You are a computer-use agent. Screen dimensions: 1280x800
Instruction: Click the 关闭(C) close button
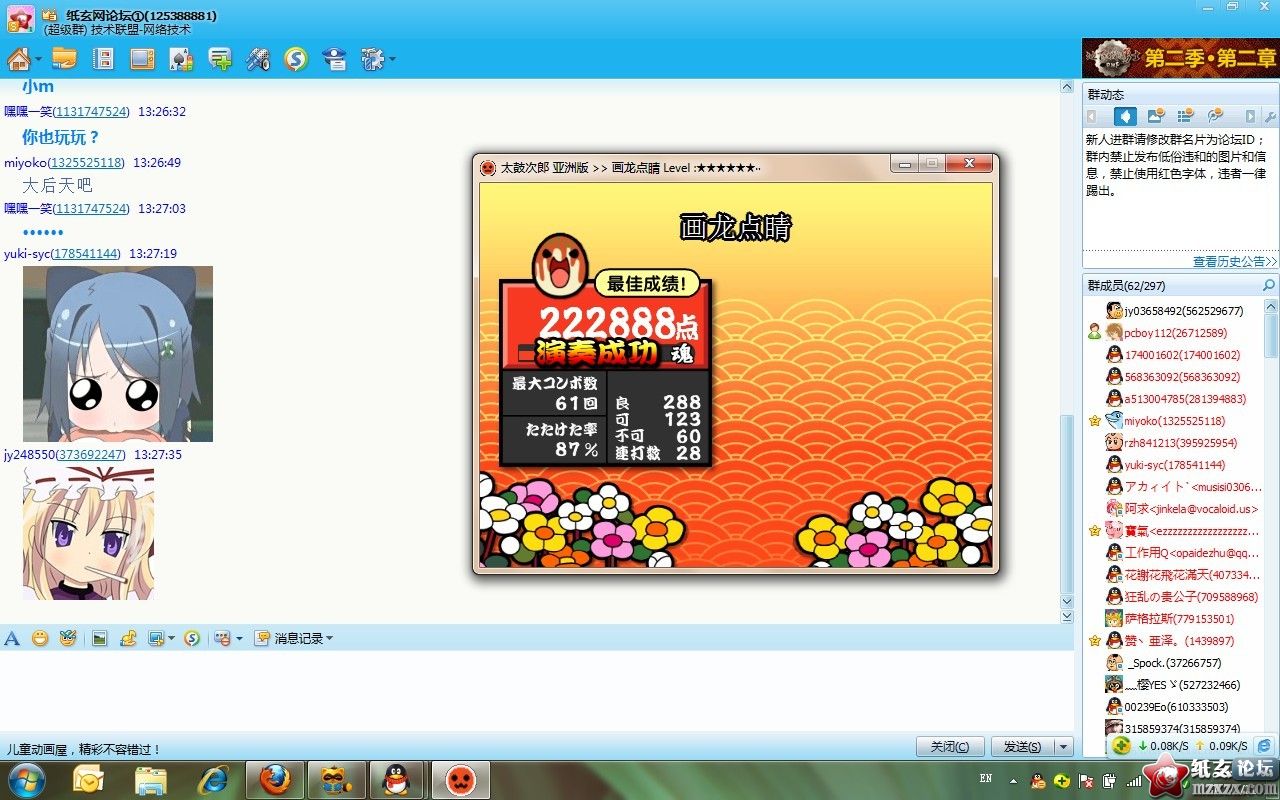coord(950,747)
